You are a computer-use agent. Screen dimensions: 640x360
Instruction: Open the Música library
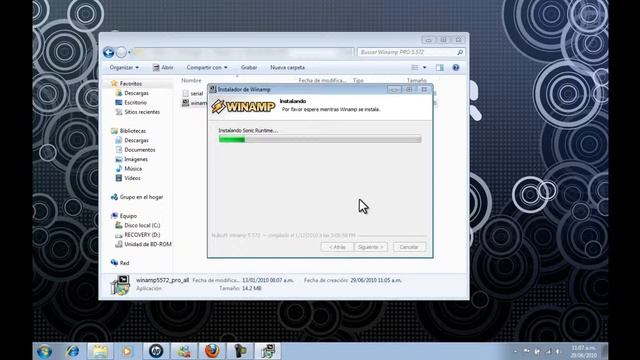tap(133, 169)
